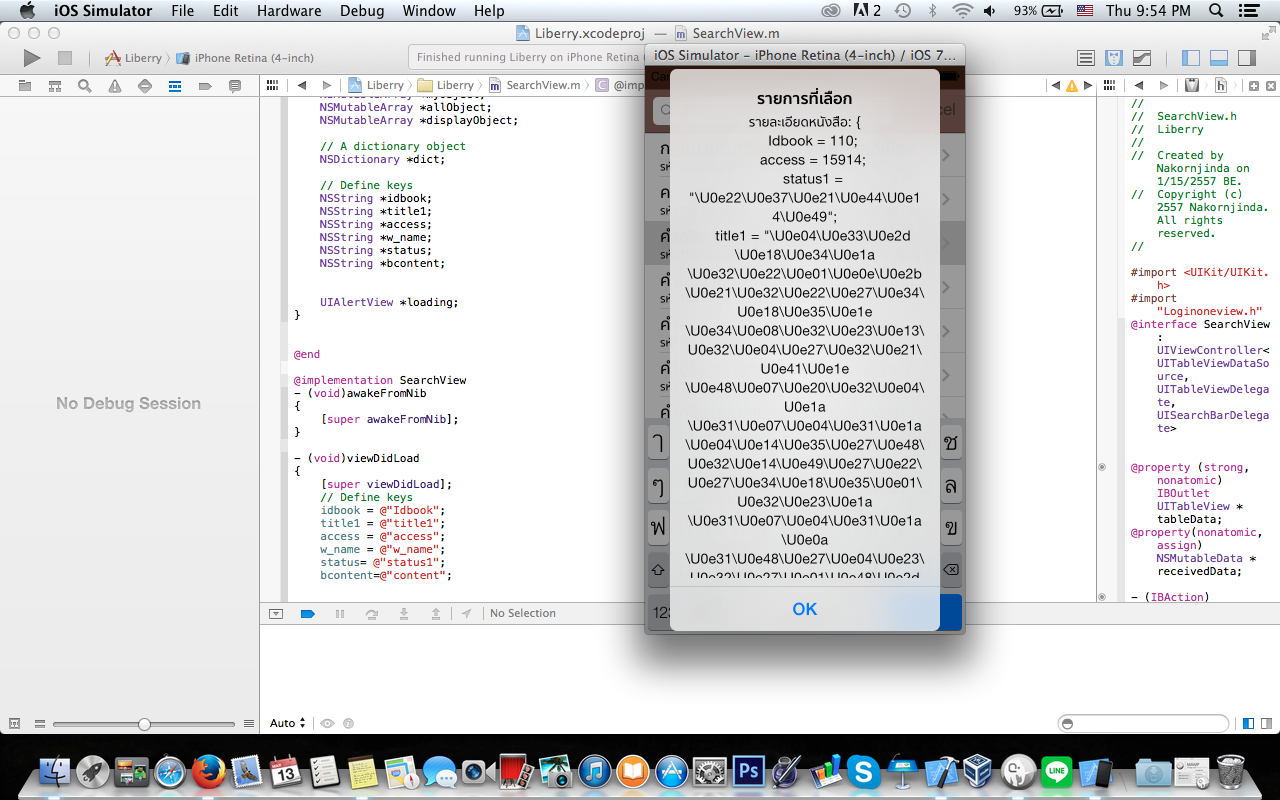This screenshot has width=1280, height=800.
Task: Toggle the utilities panel visibility
Action: (1246, 58)
